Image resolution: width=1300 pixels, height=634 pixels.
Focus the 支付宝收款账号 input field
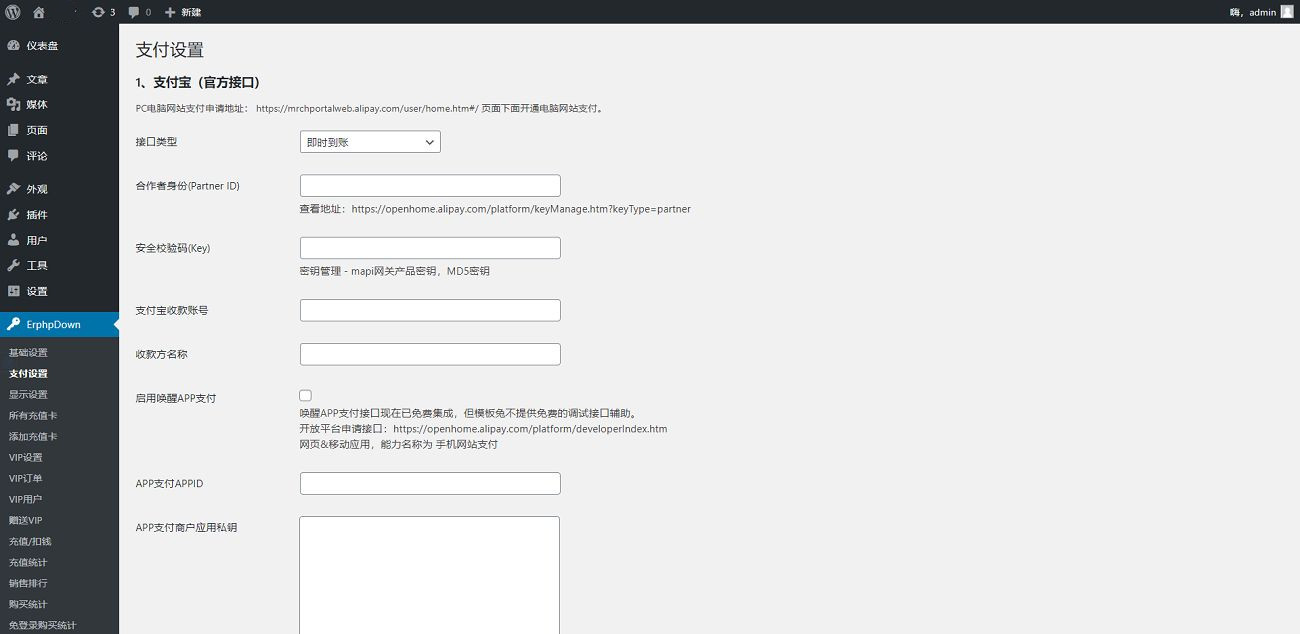click(430, 310)
